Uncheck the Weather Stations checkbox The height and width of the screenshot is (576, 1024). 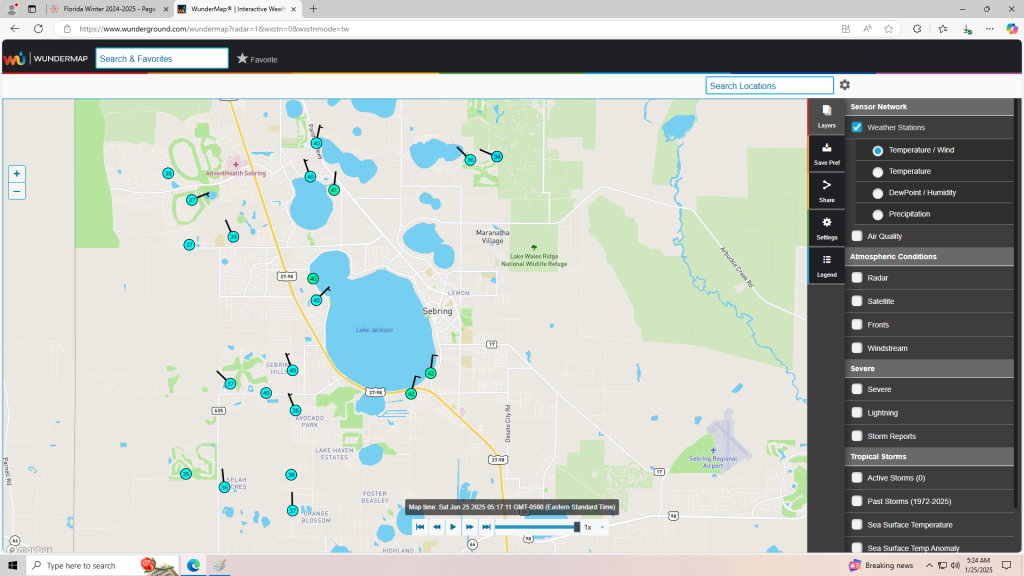coord(857,127)
